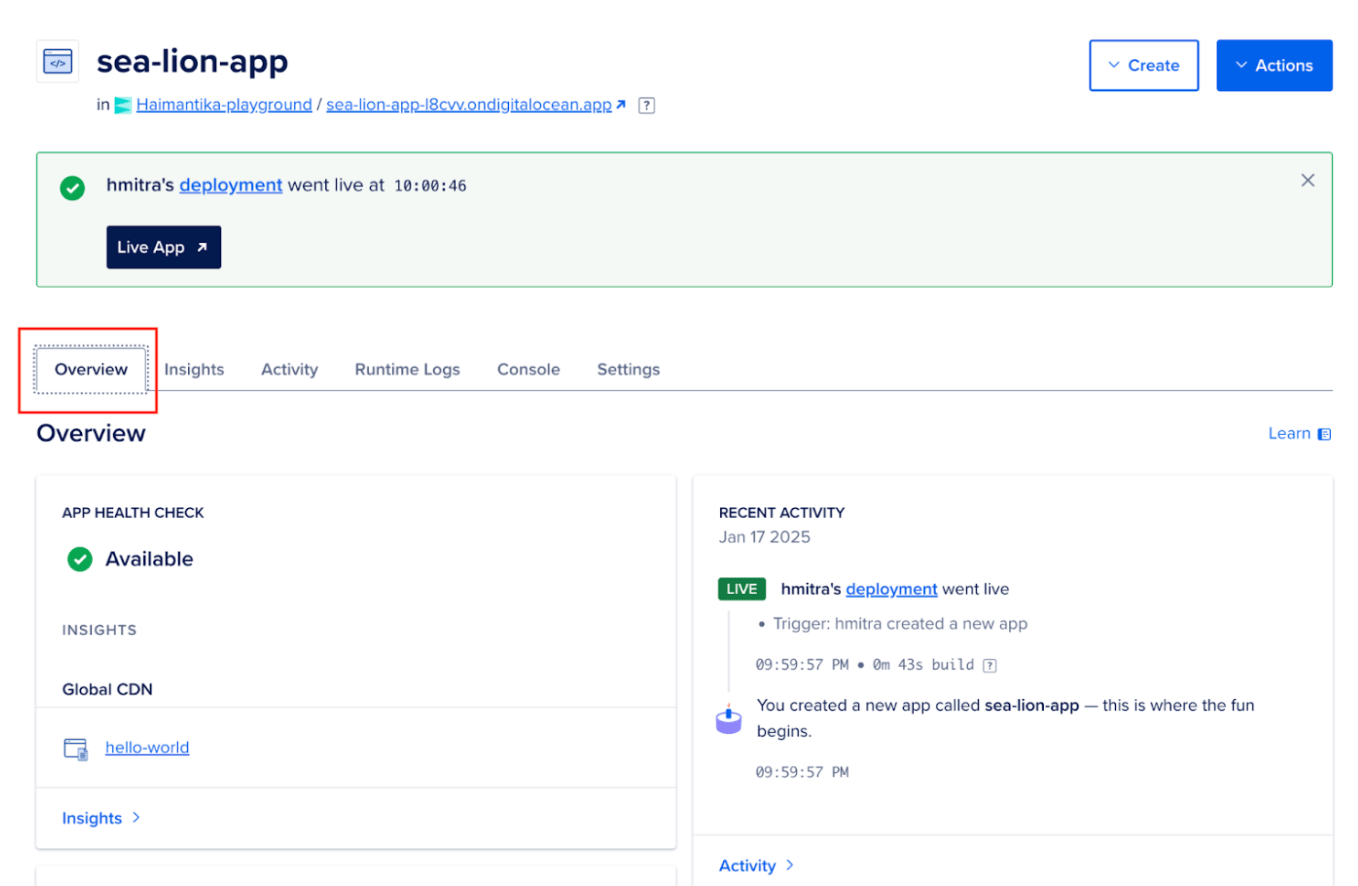
Task: Click the Learn docs icon
Action: (1324, 434)
